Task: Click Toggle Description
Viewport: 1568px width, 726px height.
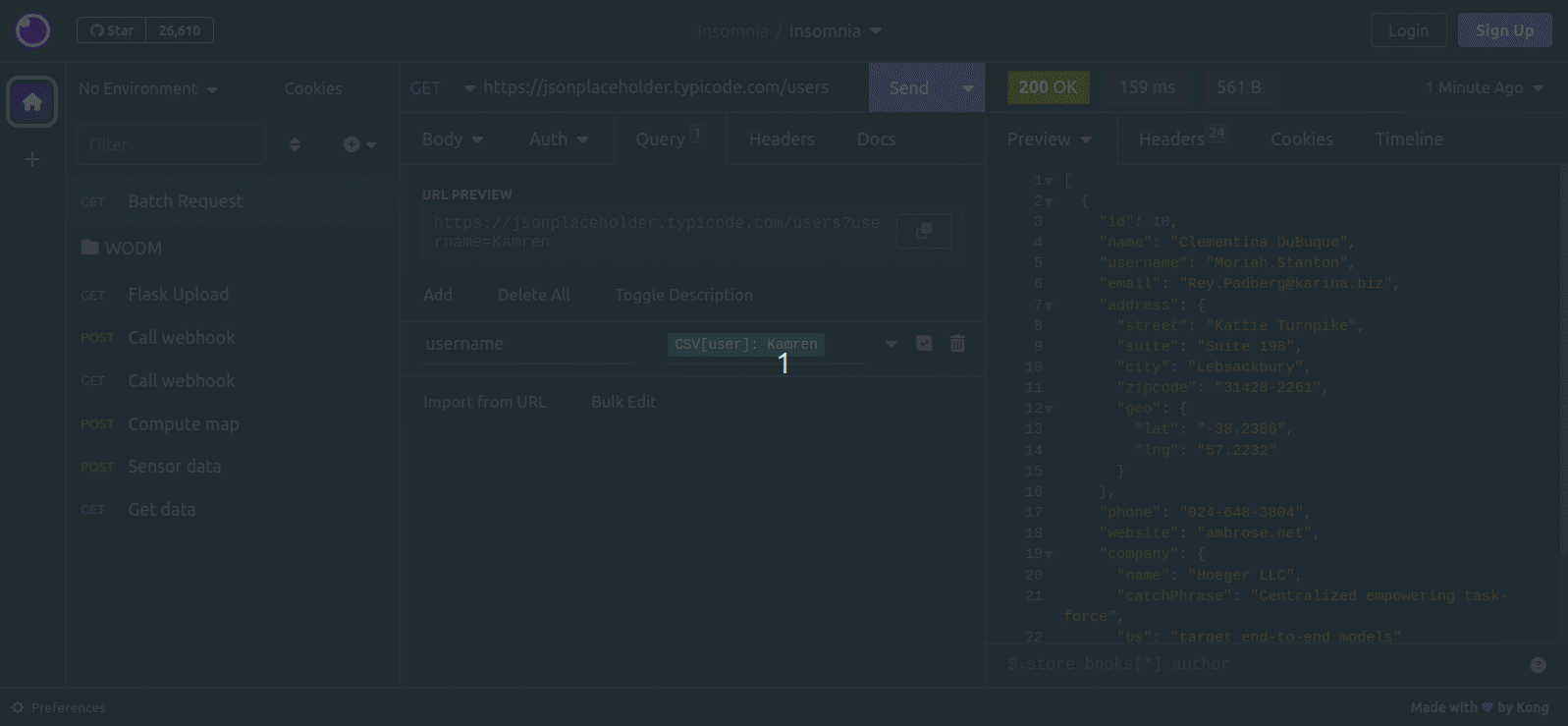Action: pos(683,295)
